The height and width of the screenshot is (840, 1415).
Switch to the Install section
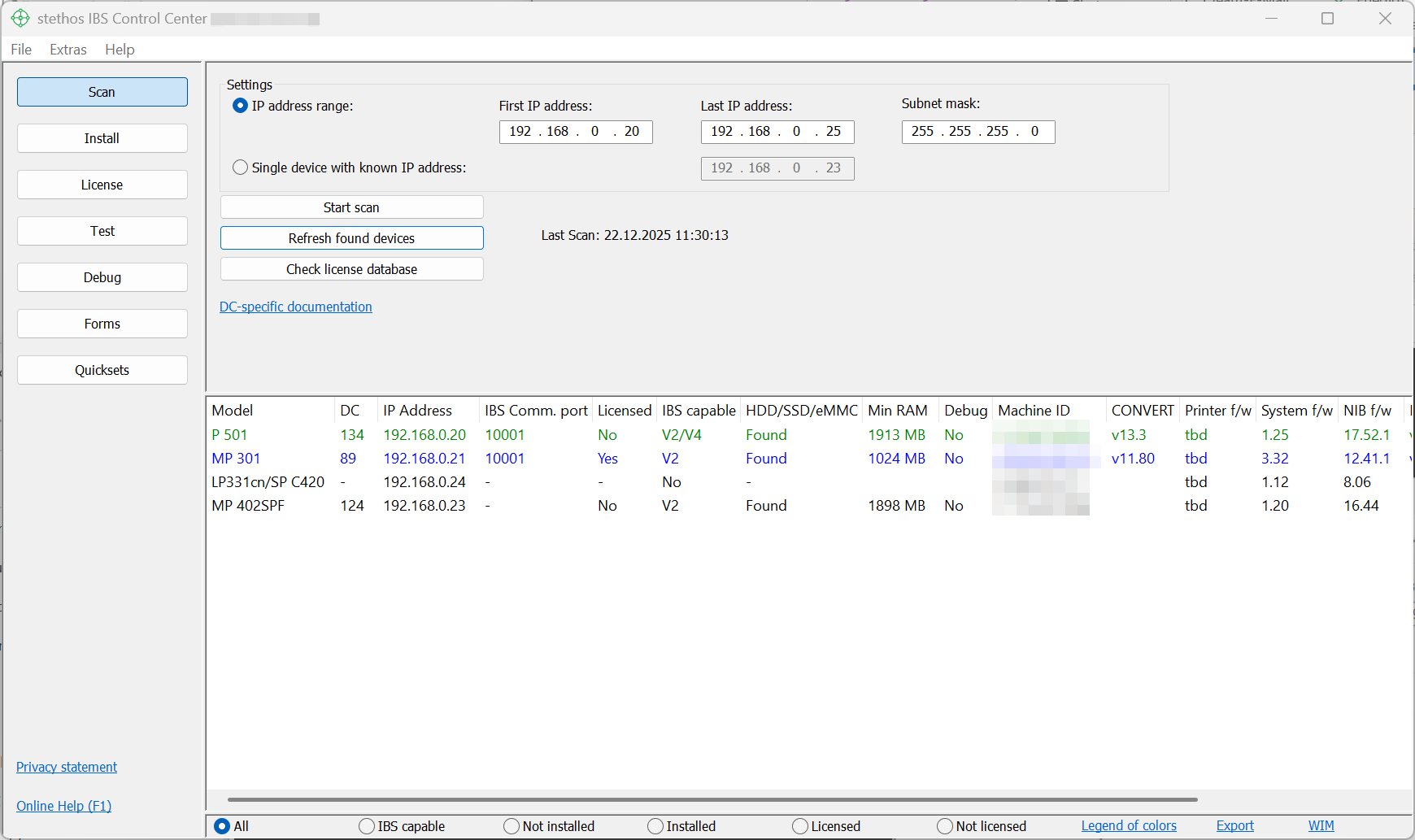pyautogui.click(x=102, y=138)
